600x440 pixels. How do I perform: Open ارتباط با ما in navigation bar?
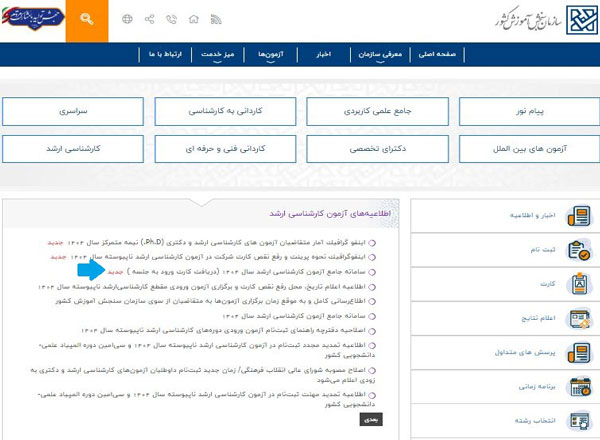point(165,54)
